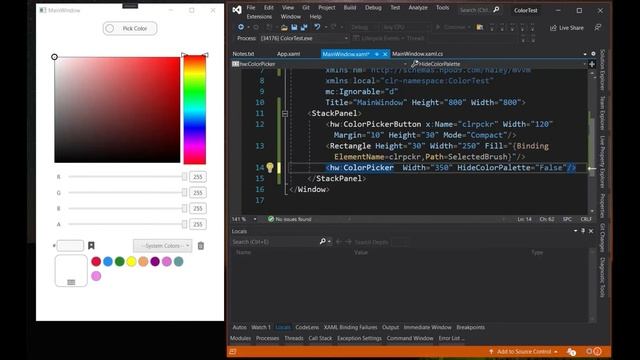Screen dimensions: 640x360
Task: Switch to the Watch 1 tab
Action: coord(261,327)
